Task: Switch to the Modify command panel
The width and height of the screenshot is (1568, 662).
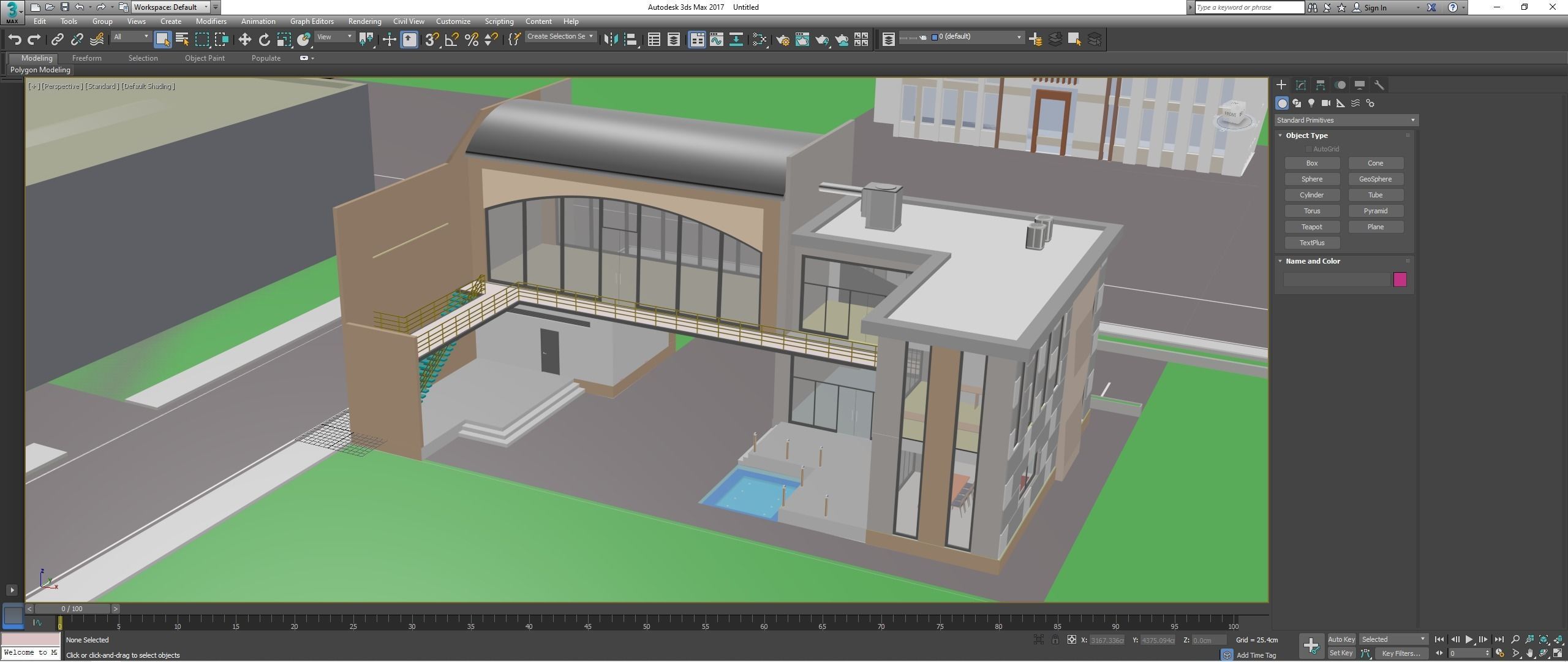Action: (1300, 85)
